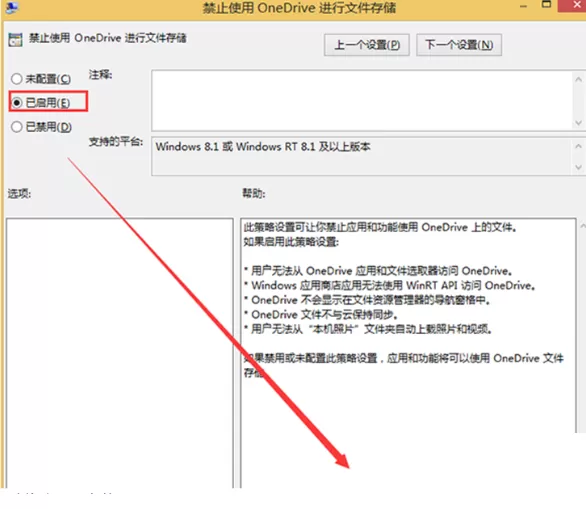Viewport: 586px width, 509px height.
Task: Minimize the OneDrive policy window
Action: [x=523, y=6]
